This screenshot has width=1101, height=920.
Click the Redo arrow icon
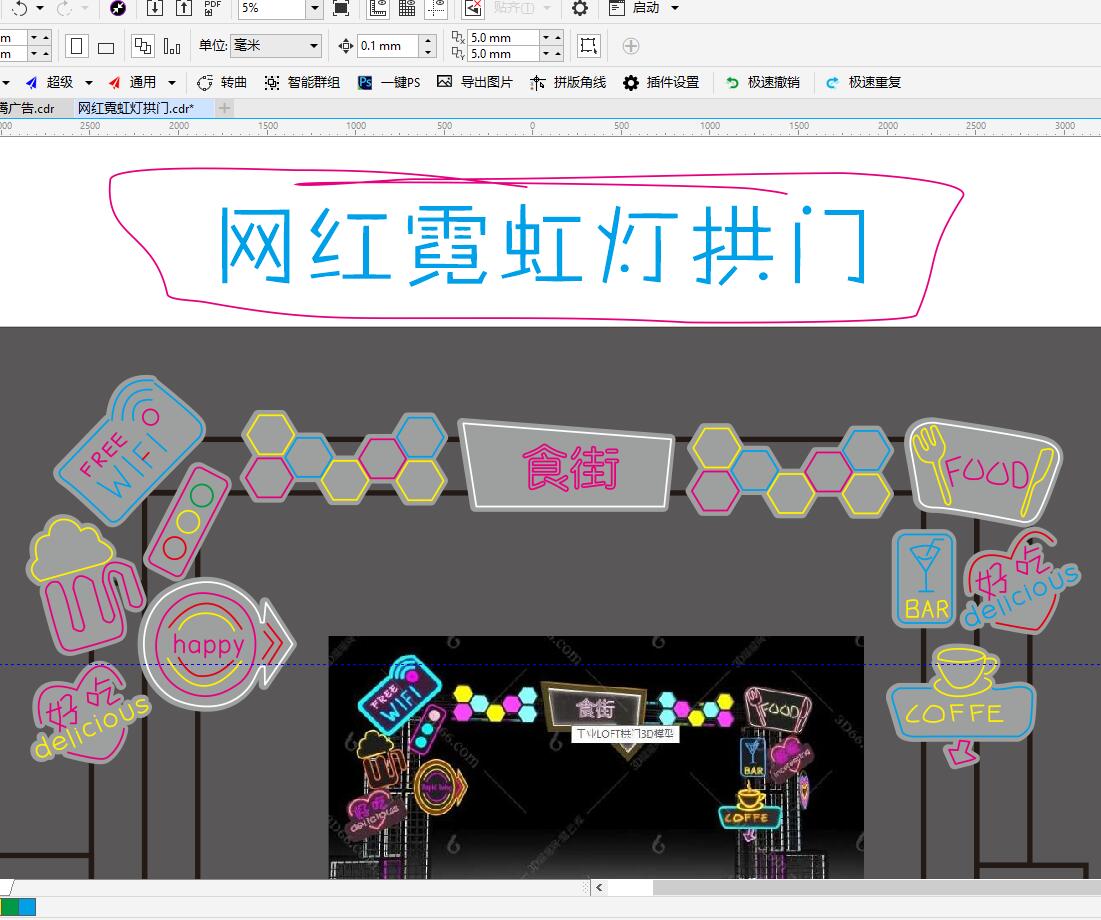(x=64, y=8)
